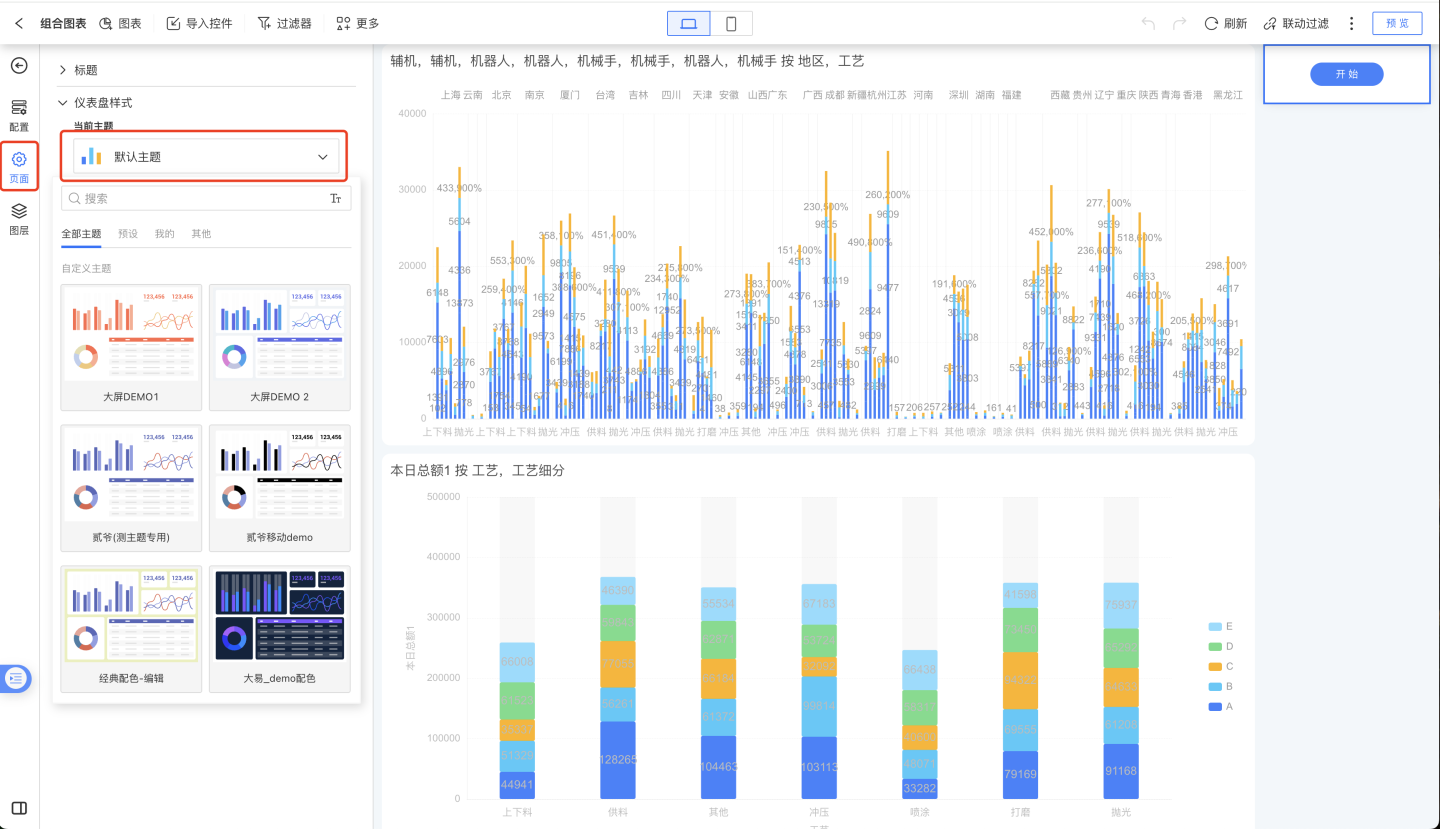Screen dimensions: 1440x829
Task: Switch to mobile layout view
Action: pos(731,23)
